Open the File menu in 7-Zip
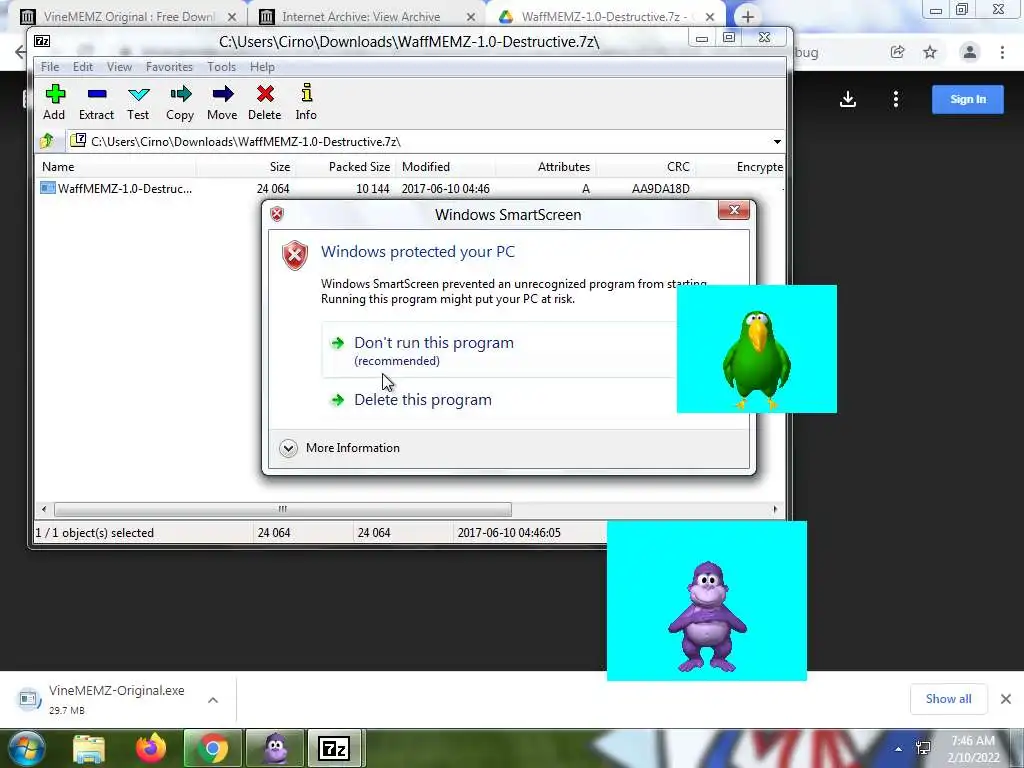Screen dimensions: 1024x768 click(50, 67)
